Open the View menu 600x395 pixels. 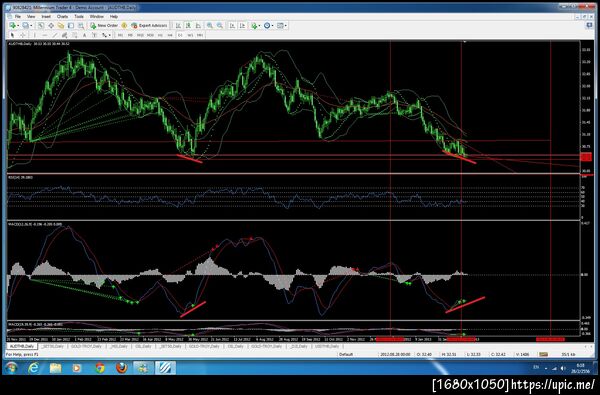click(x=31, y=16)
